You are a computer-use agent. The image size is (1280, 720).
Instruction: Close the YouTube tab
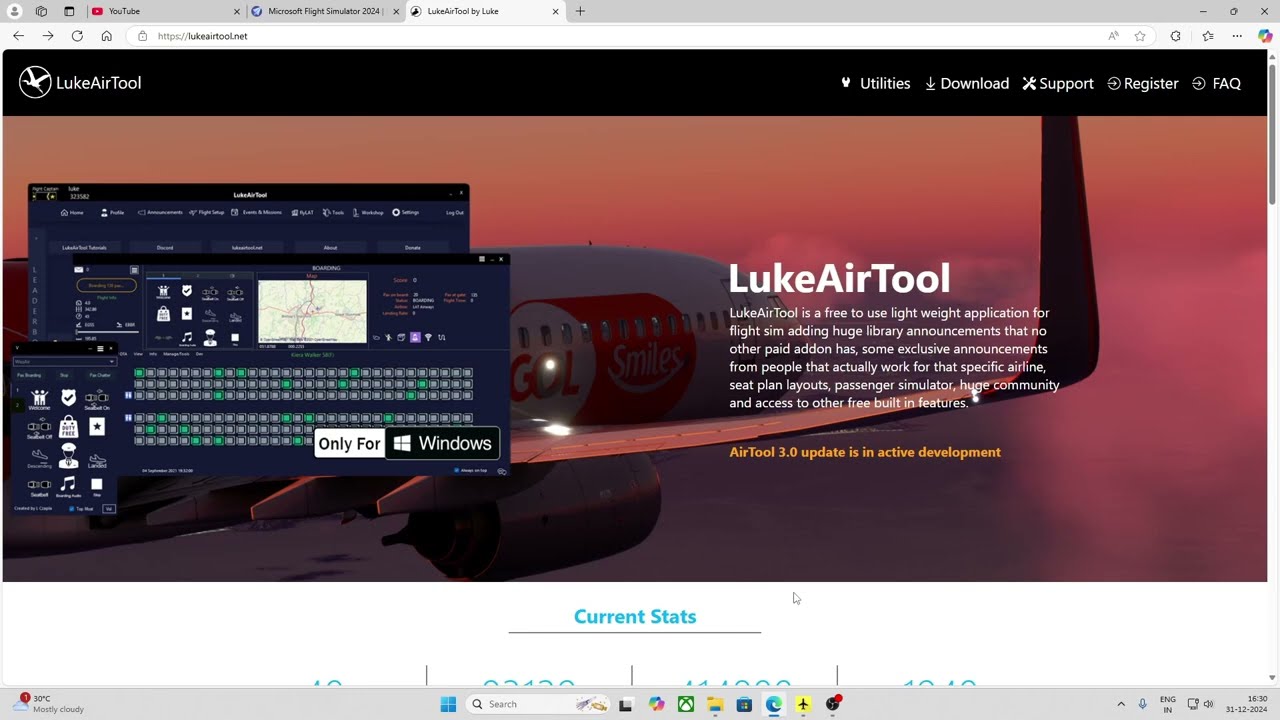coord(237,11)
